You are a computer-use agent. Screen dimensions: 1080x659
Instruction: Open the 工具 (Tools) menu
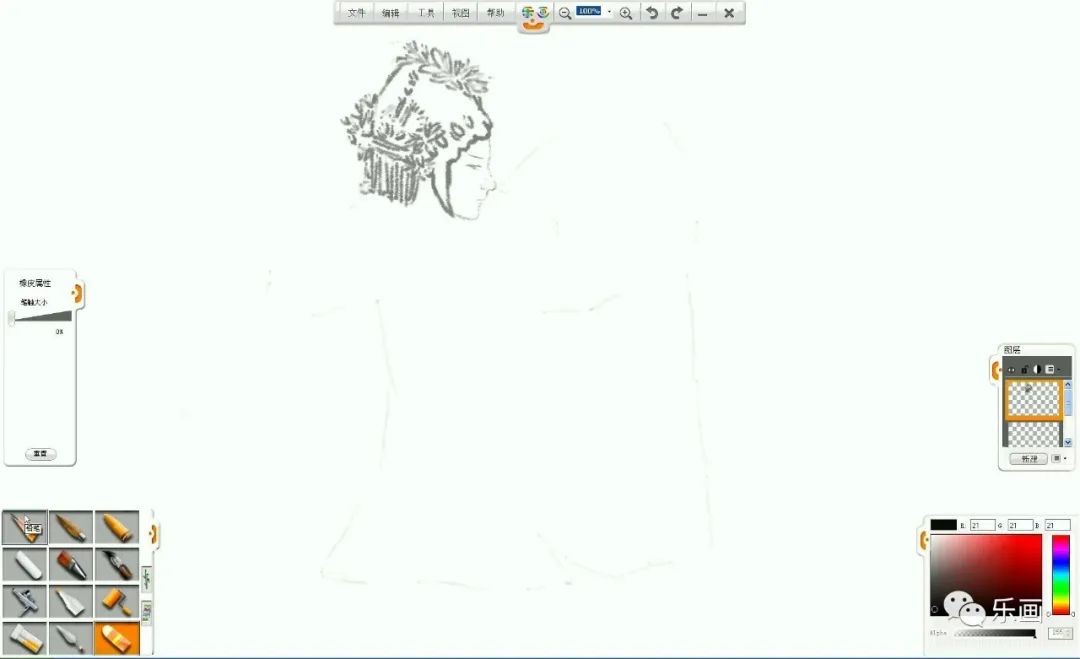(426, 13)
